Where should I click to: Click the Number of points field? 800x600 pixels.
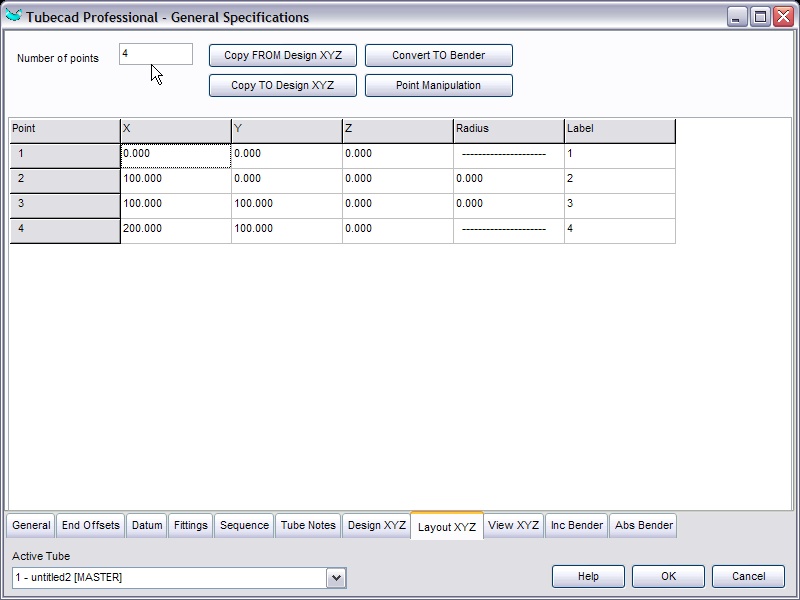click(x=156, y=53)
